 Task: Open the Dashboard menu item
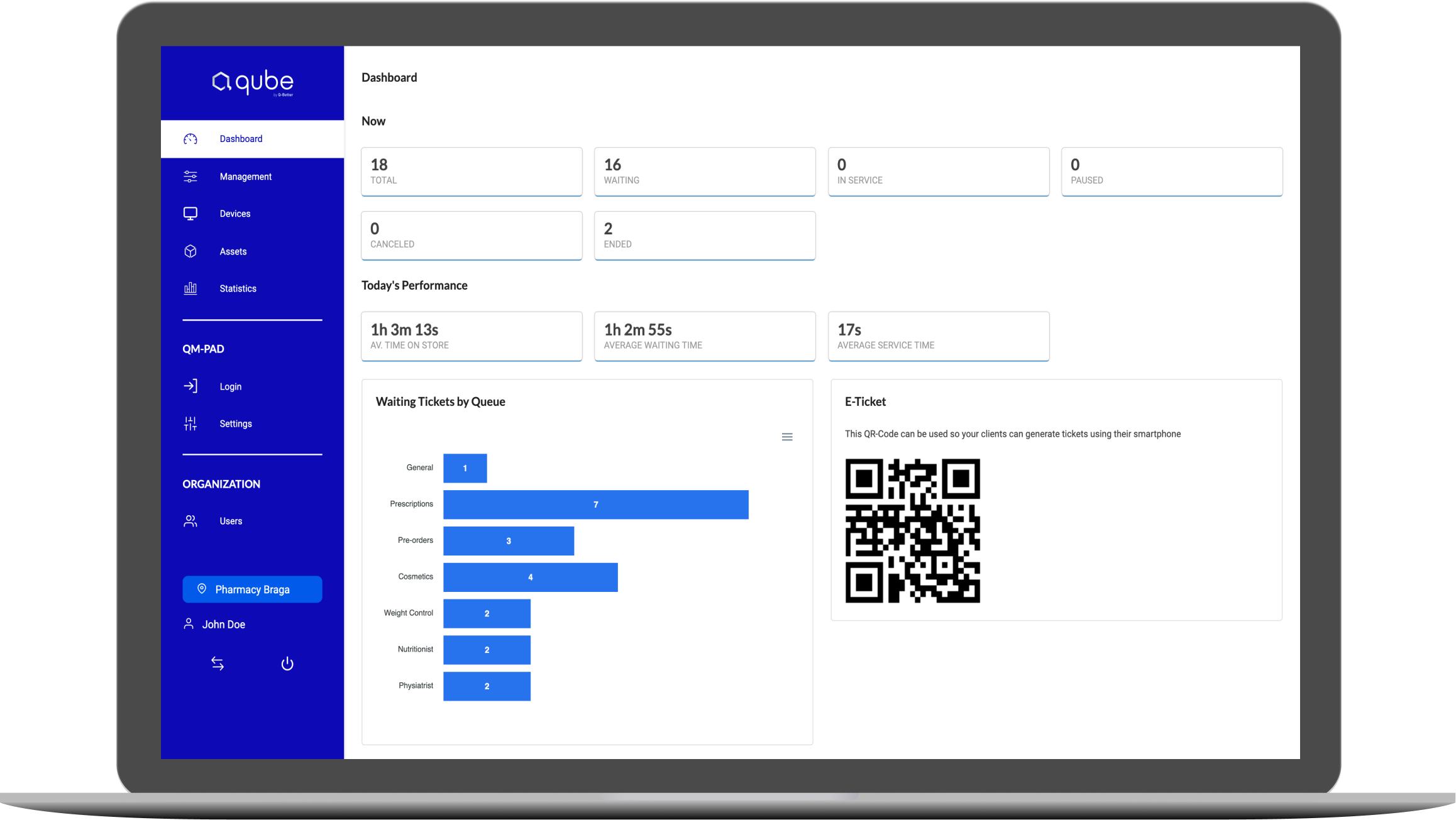click(x=252, y=139)
